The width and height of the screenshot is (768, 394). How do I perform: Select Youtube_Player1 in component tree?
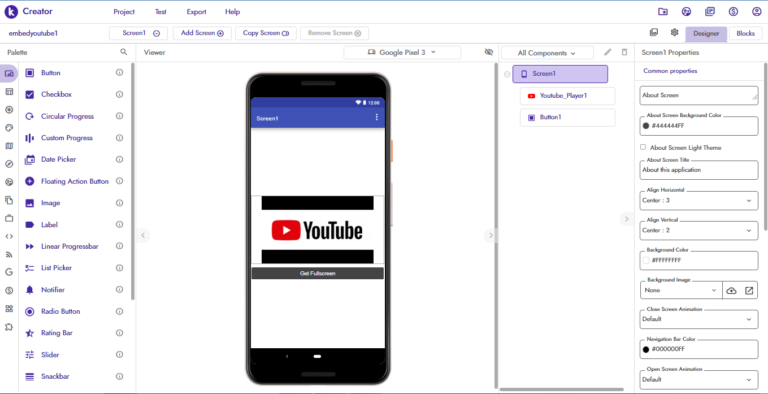pyautogui.click(x=567, y=96)
